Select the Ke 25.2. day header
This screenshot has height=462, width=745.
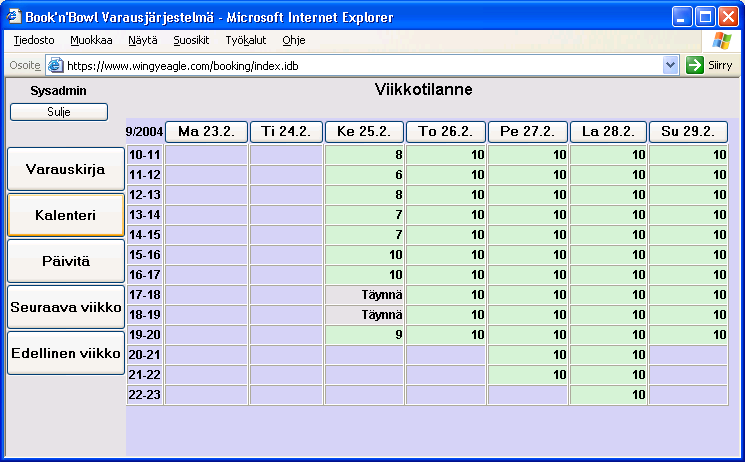[x=364, y=132]
